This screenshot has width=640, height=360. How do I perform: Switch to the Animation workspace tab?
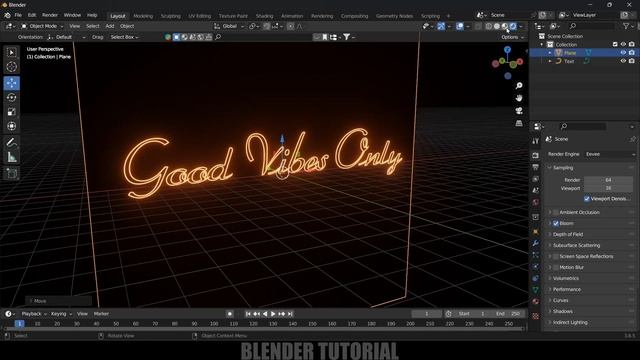(x=292, y=16)
